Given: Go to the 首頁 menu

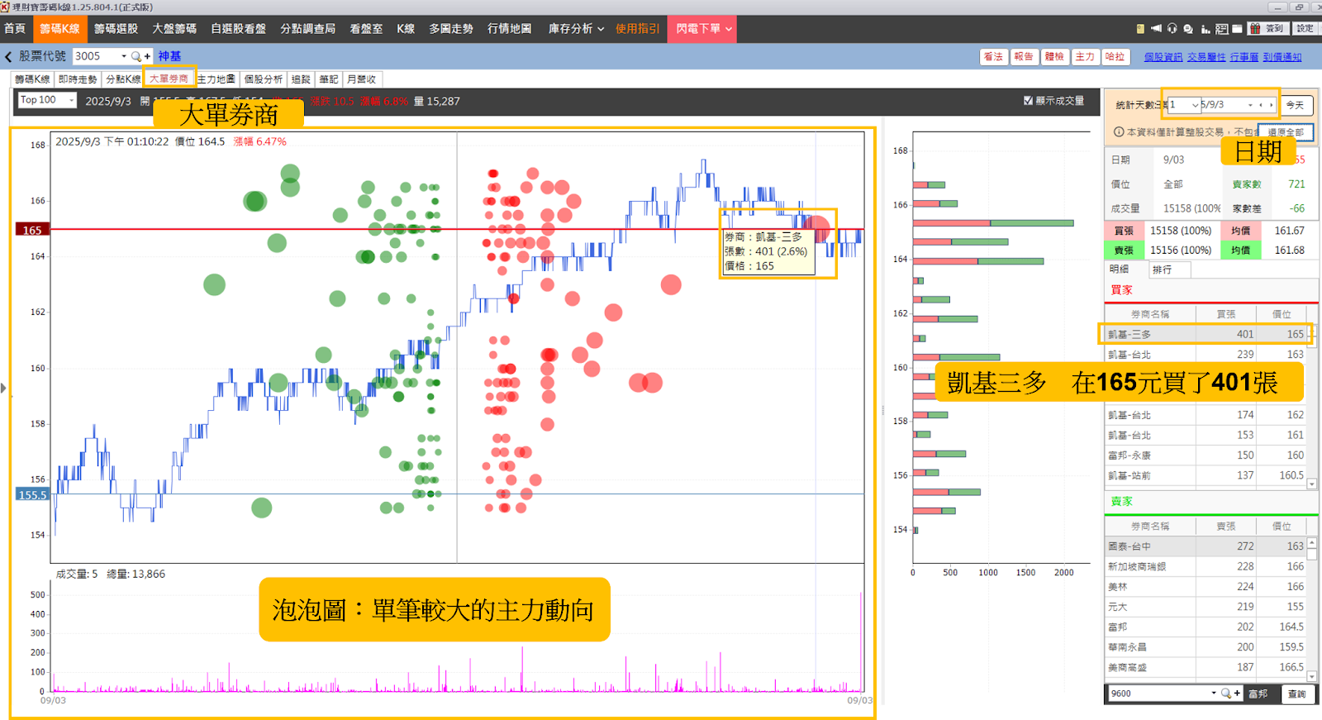Looking at the screenshot, I should (15, 29).
